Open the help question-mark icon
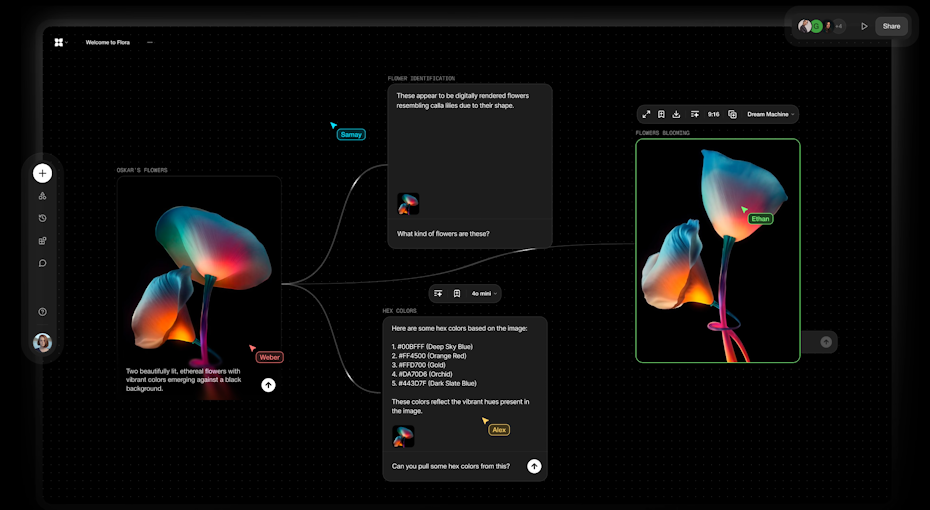 point(42,312)
